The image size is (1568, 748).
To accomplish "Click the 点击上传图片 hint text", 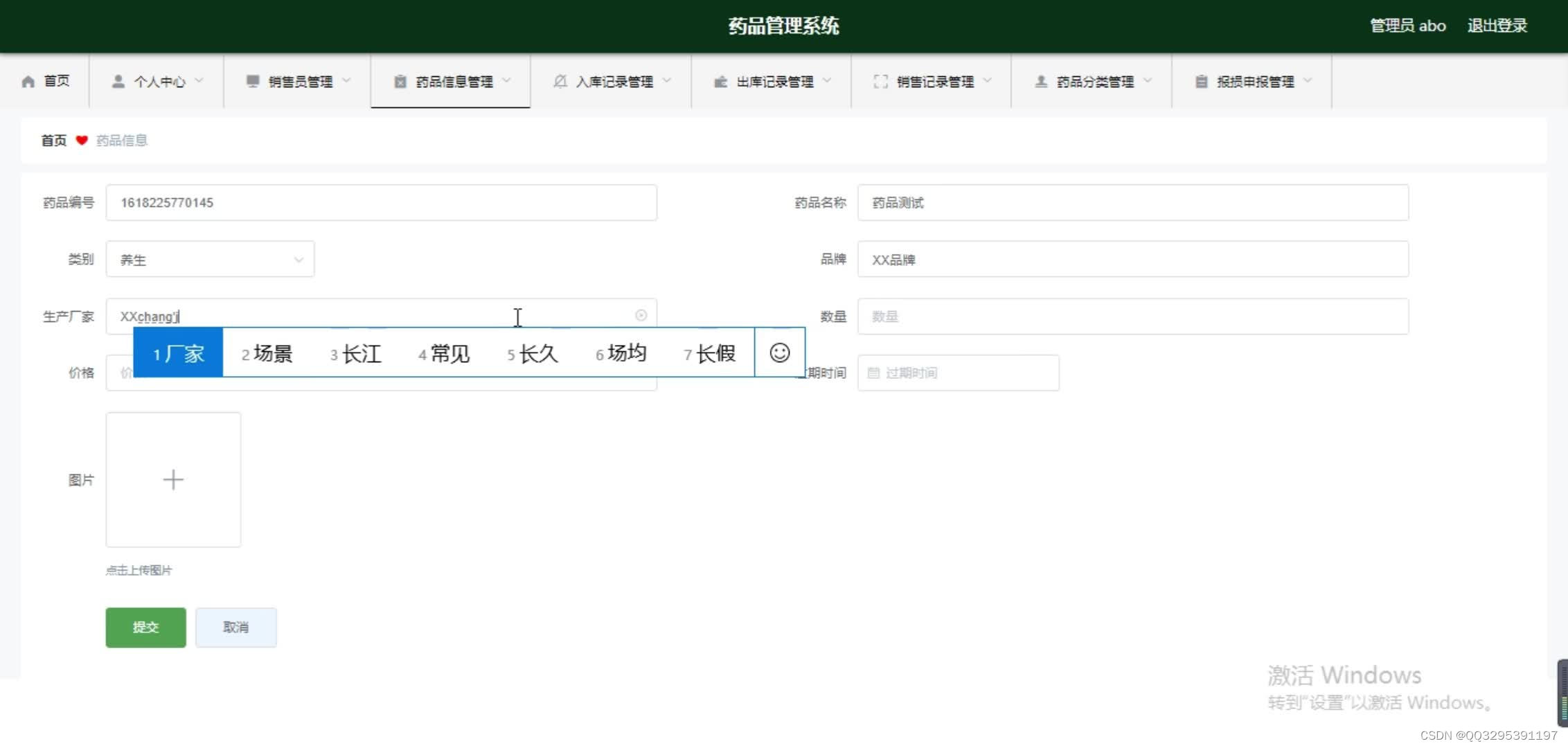I will click(x=139, y=571).
